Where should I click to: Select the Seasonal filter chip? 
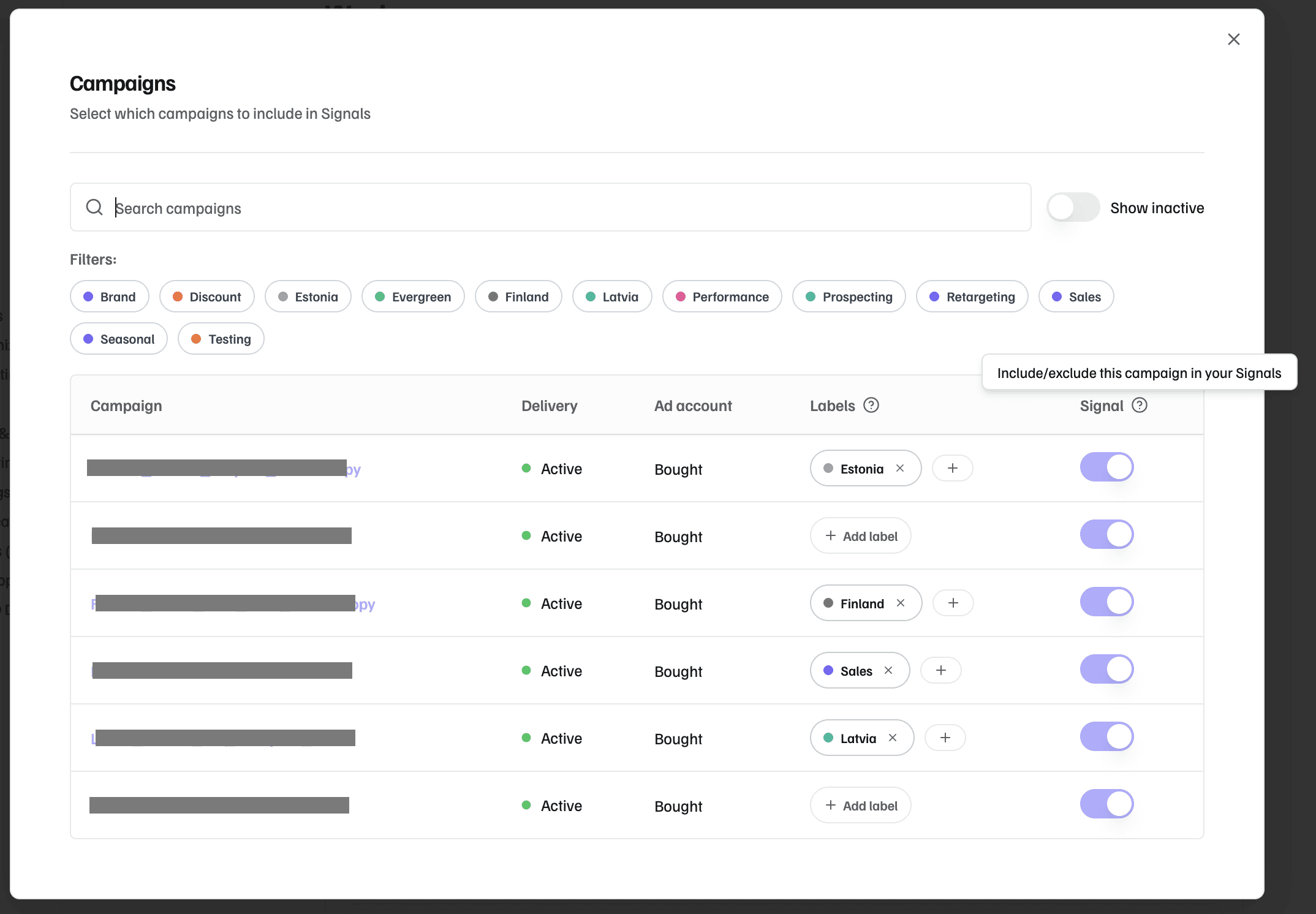[x=119, y=339]
